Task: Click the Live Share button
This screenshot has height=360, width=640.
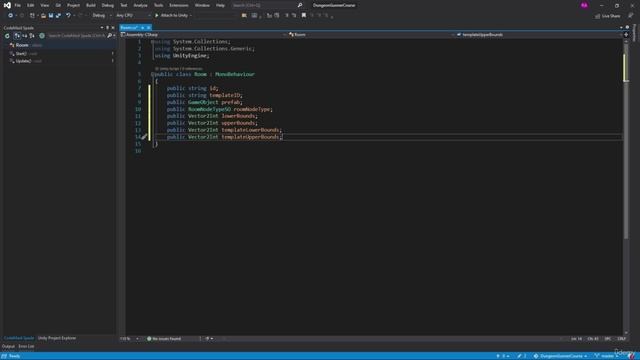Action: tap(608, 16)
